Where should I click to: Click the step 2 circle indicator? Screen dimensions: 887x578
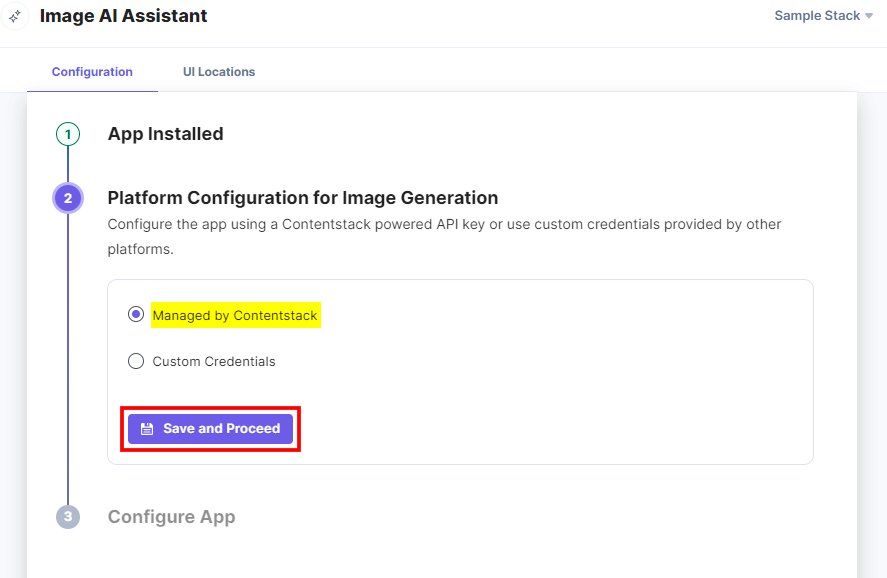tap(68, 198)
